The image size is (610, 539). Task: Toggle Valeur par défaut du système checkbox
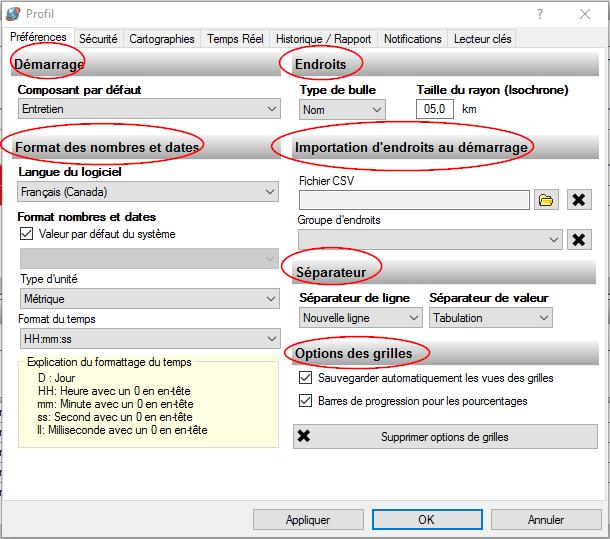pos(27,234)
